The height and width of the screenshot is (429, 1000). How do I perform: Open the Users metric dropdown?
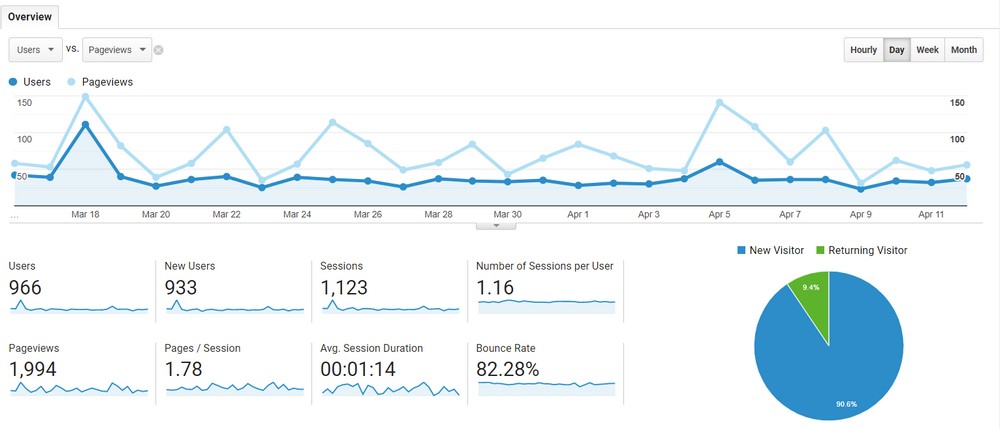36,50
